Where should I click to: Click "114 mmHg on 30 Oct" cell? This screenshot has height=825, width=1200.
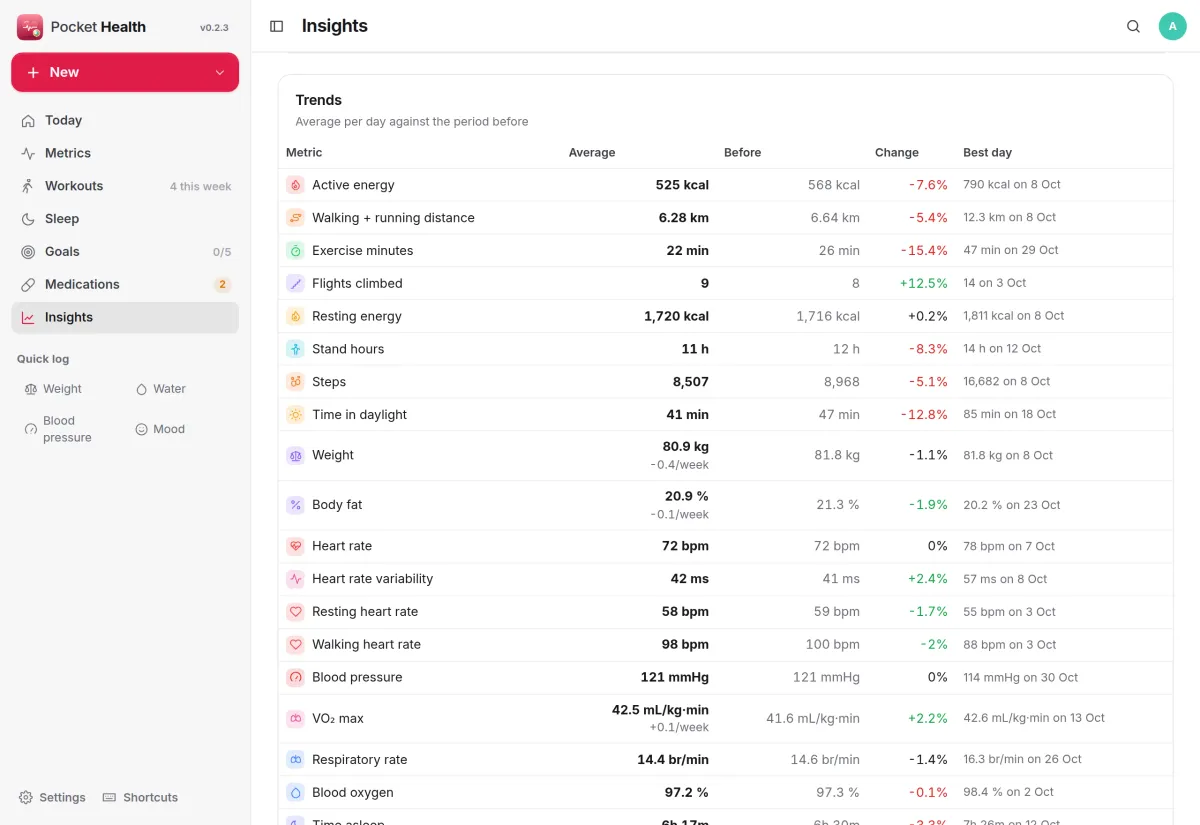click(x=1021, y=677)
